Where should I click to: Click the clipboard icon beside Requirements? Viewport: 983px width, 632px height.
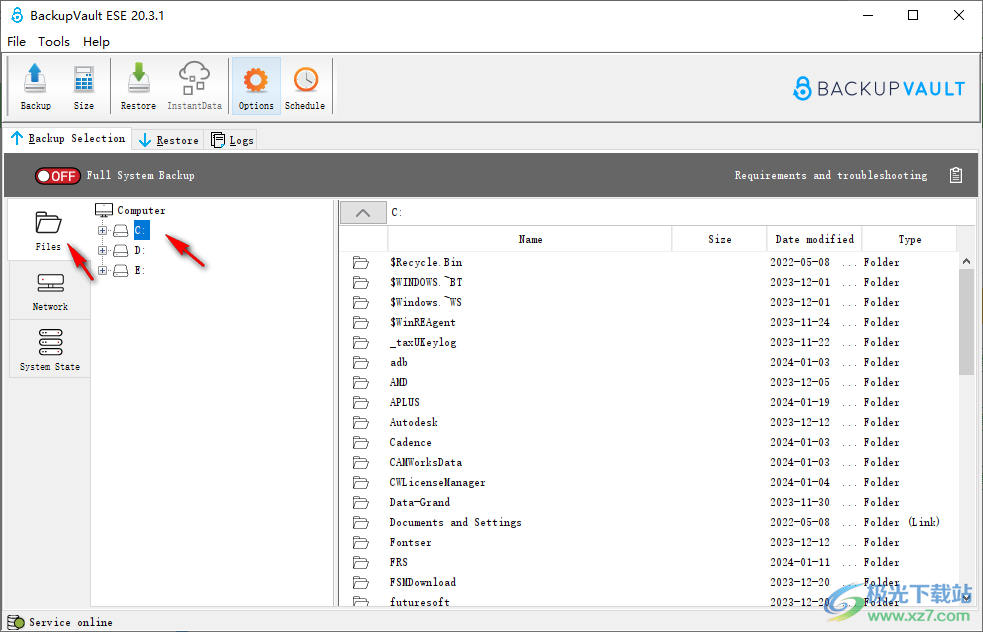[x=956, y=176]
